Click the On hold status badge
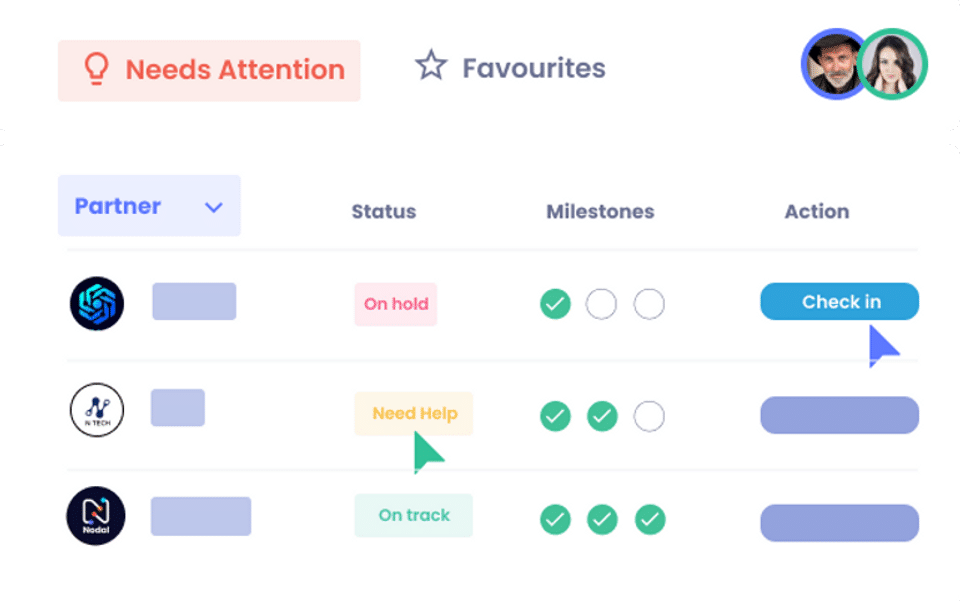 396,304
